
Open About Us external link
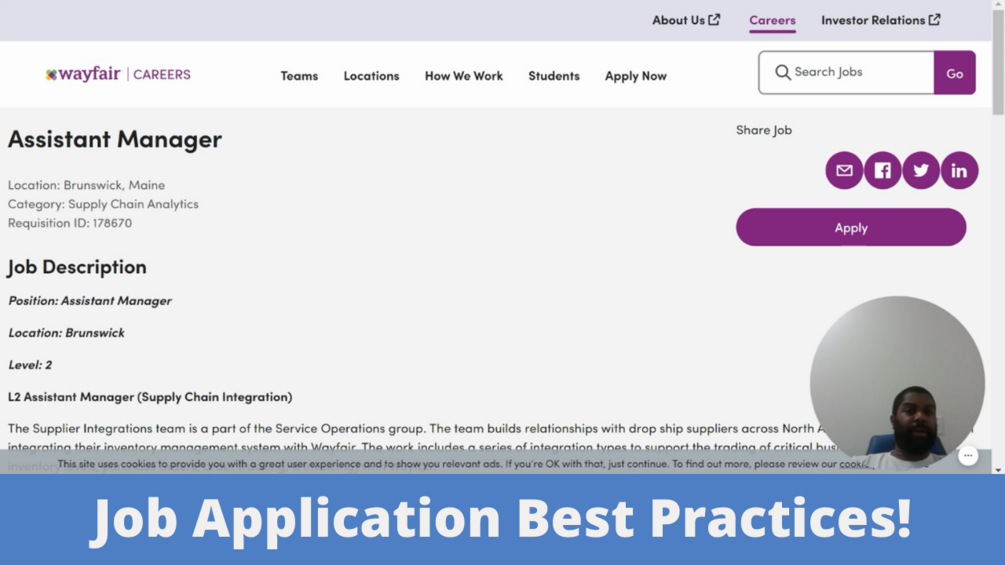[686, 20]
